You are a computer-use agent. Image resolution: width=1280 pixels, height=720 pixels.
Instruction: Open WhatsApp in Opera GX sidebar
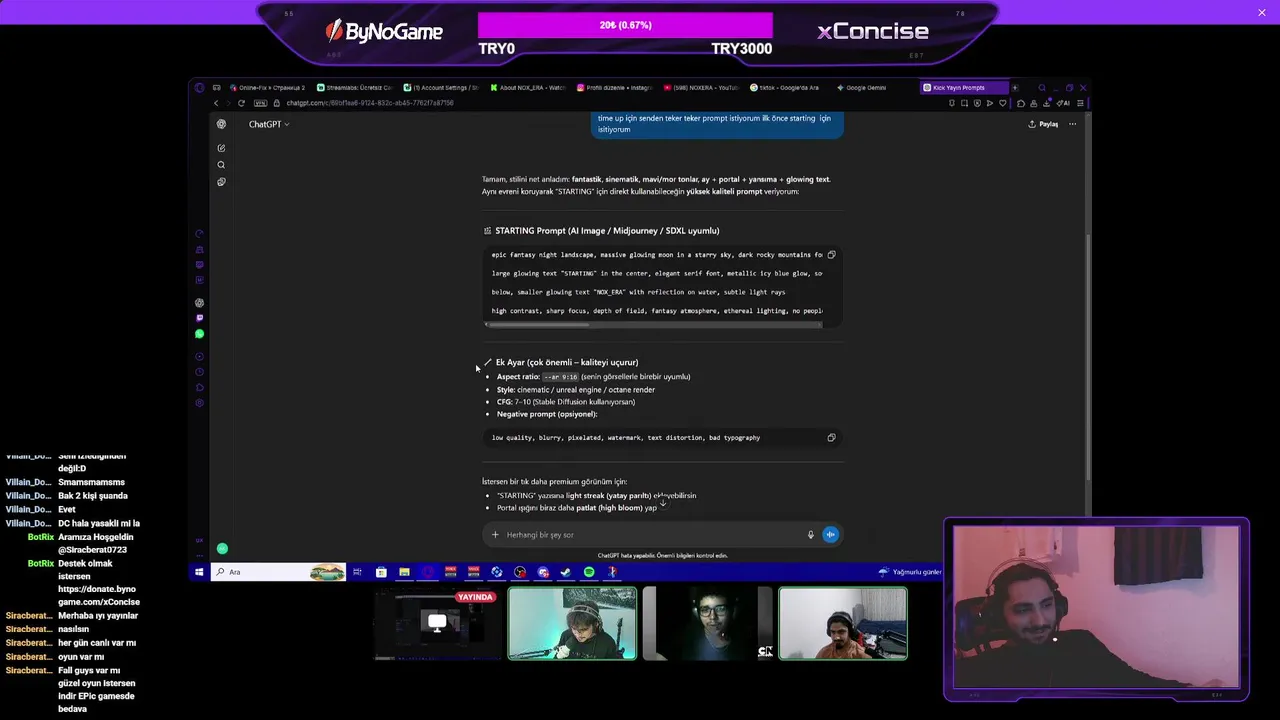pyautogui.click(x=199, y=334)
